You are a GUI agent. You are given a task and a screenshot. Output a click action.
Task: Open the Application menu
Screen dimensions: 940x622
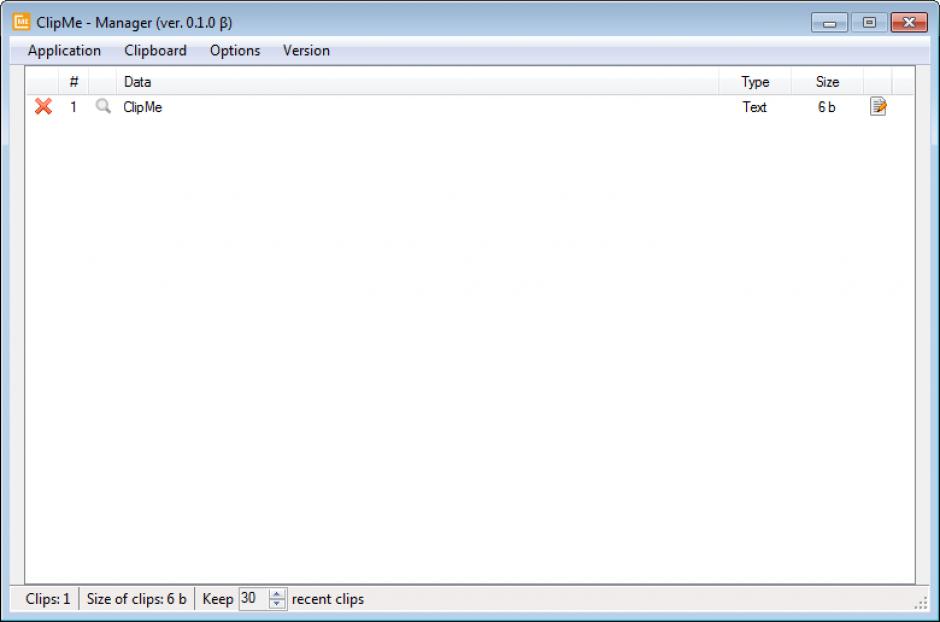(64, 51)
